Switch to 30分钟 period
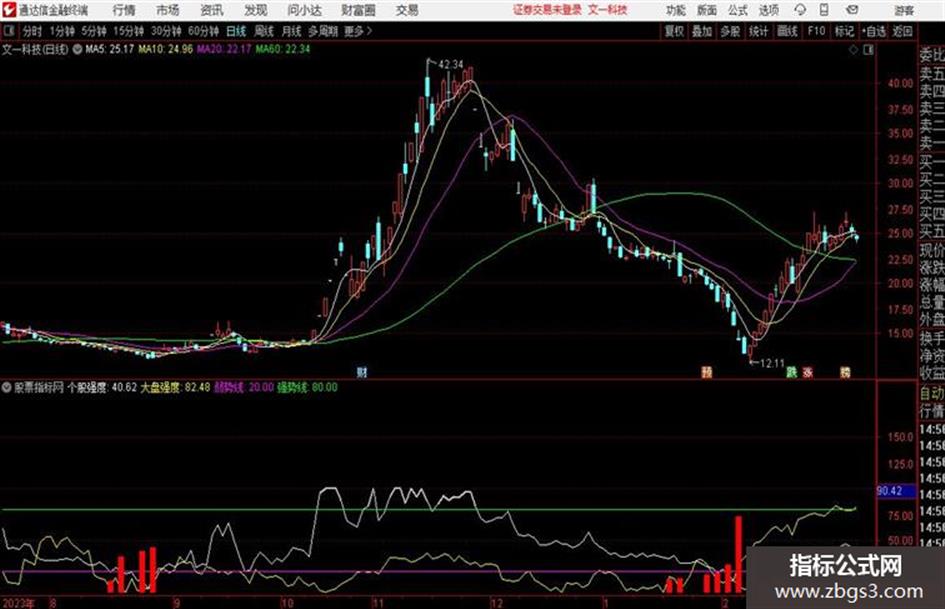 coord(166,31)
